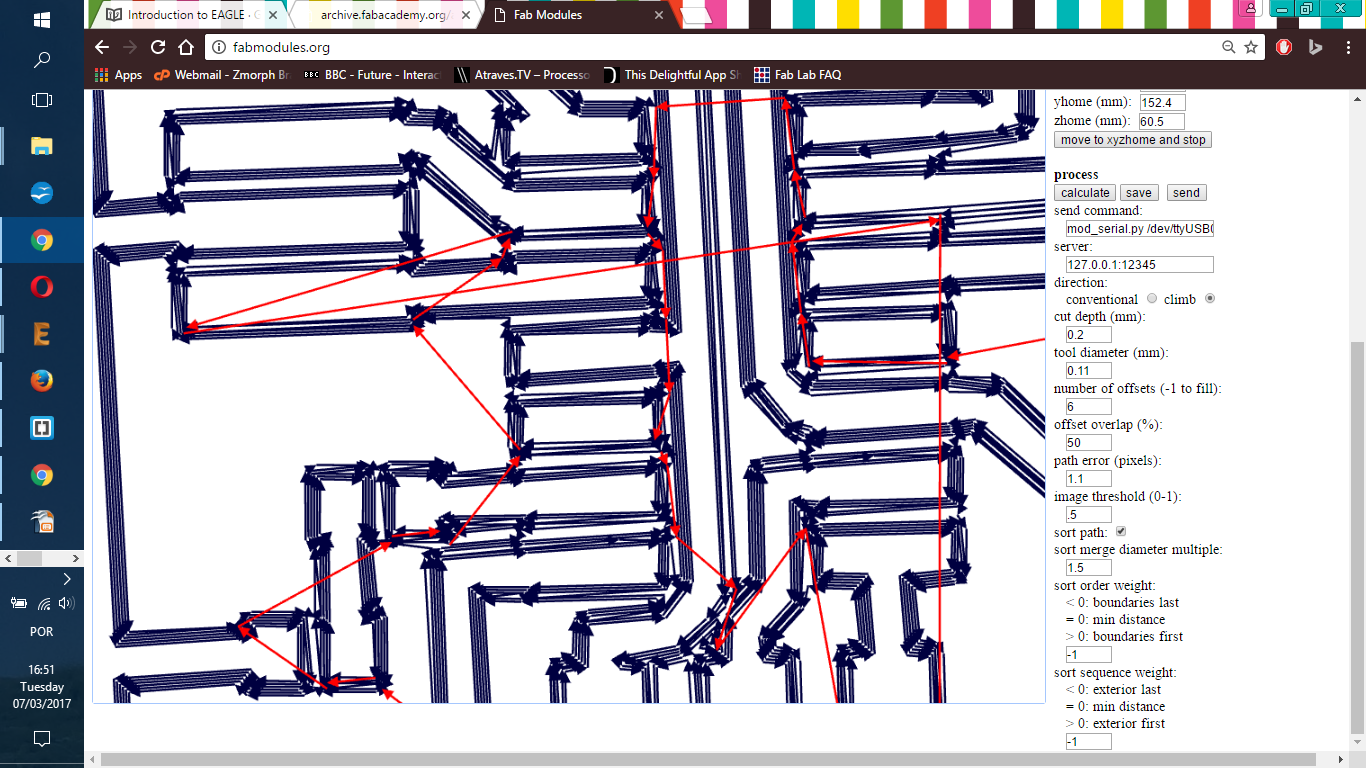Check the battery status tray icon
The height and width of the screenshot is (768, 1366).
click(19, 603)
